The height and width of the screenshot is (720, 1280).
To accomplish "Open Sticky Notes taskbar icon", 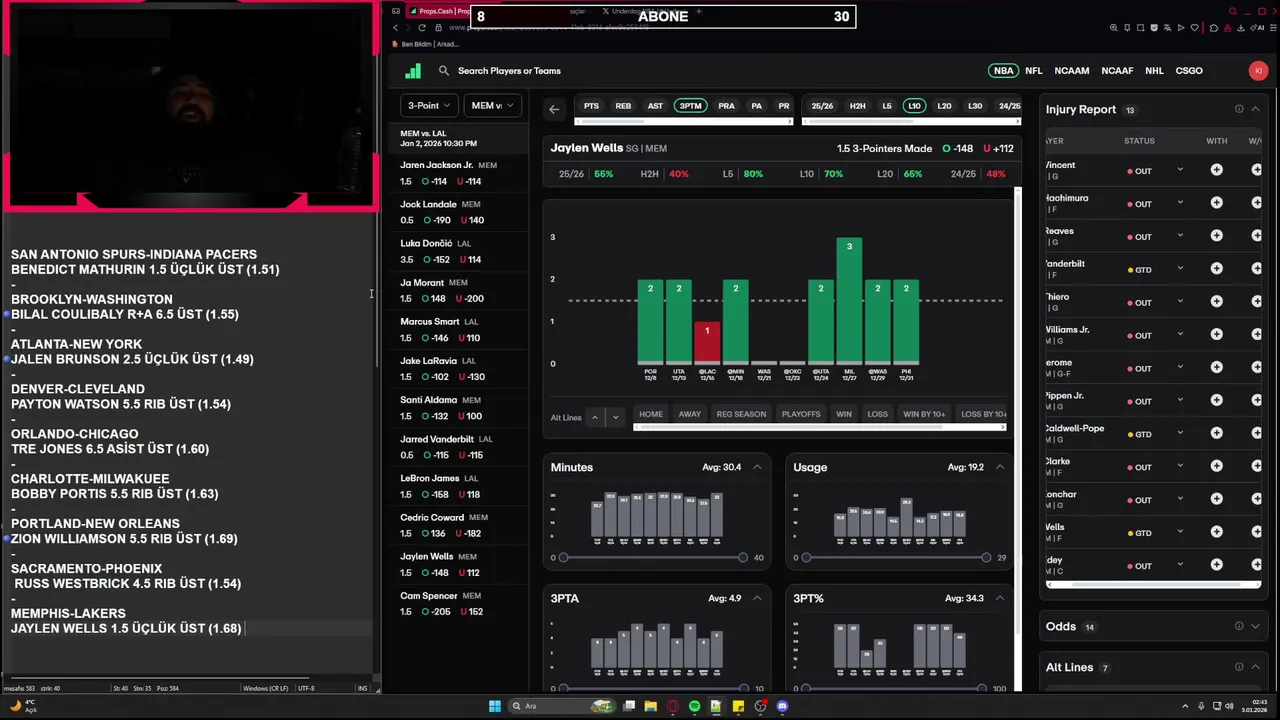I will click(x=738, y=706).
